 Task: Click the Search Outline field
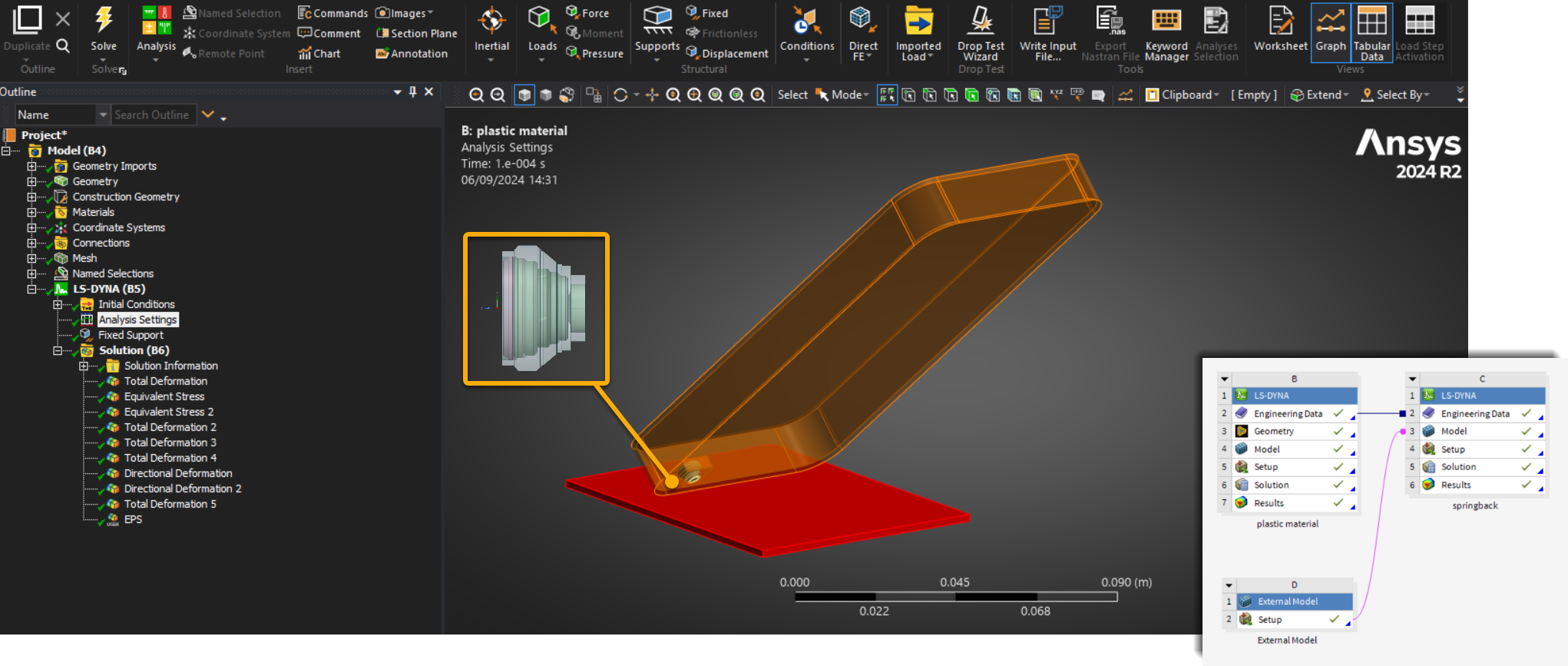coord(154,114)
